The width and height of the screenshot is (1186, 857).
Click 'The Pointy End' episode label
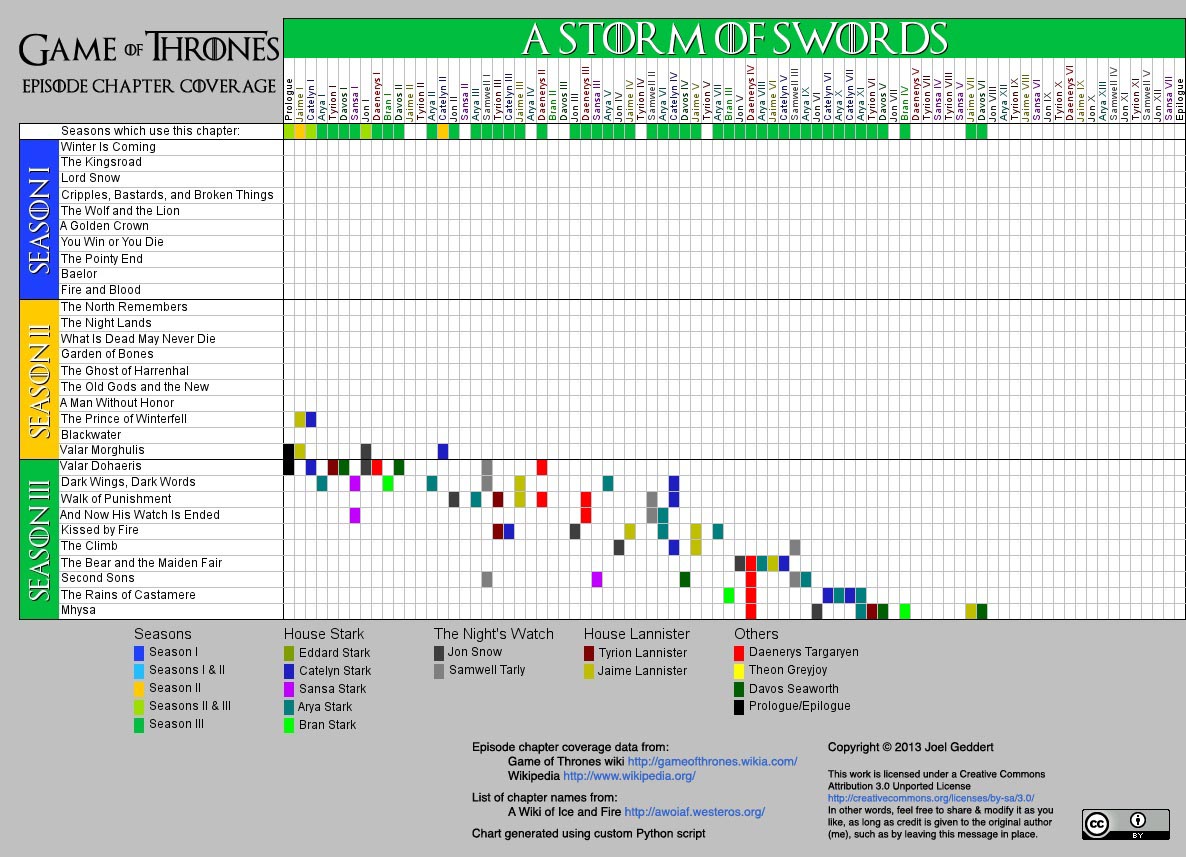click(x=101, y=259)
